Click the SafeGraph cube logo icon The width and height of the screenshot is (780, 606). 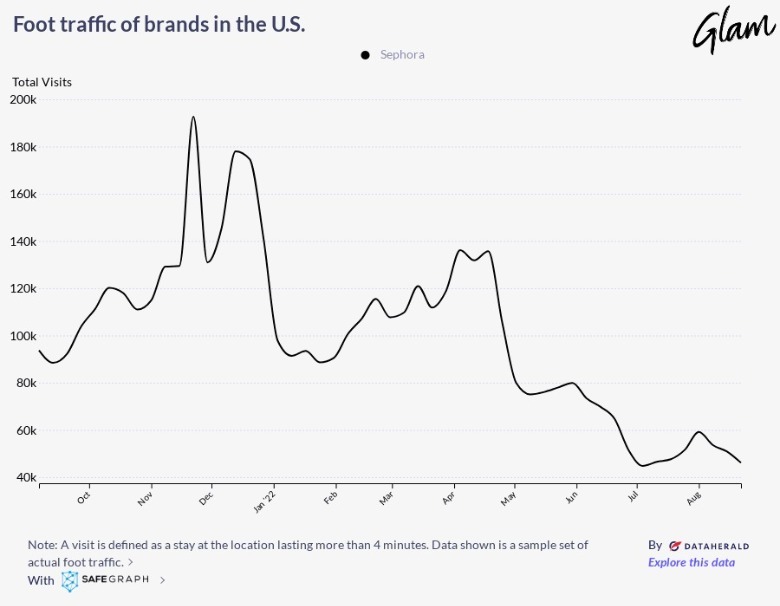[x=70, y=580]
